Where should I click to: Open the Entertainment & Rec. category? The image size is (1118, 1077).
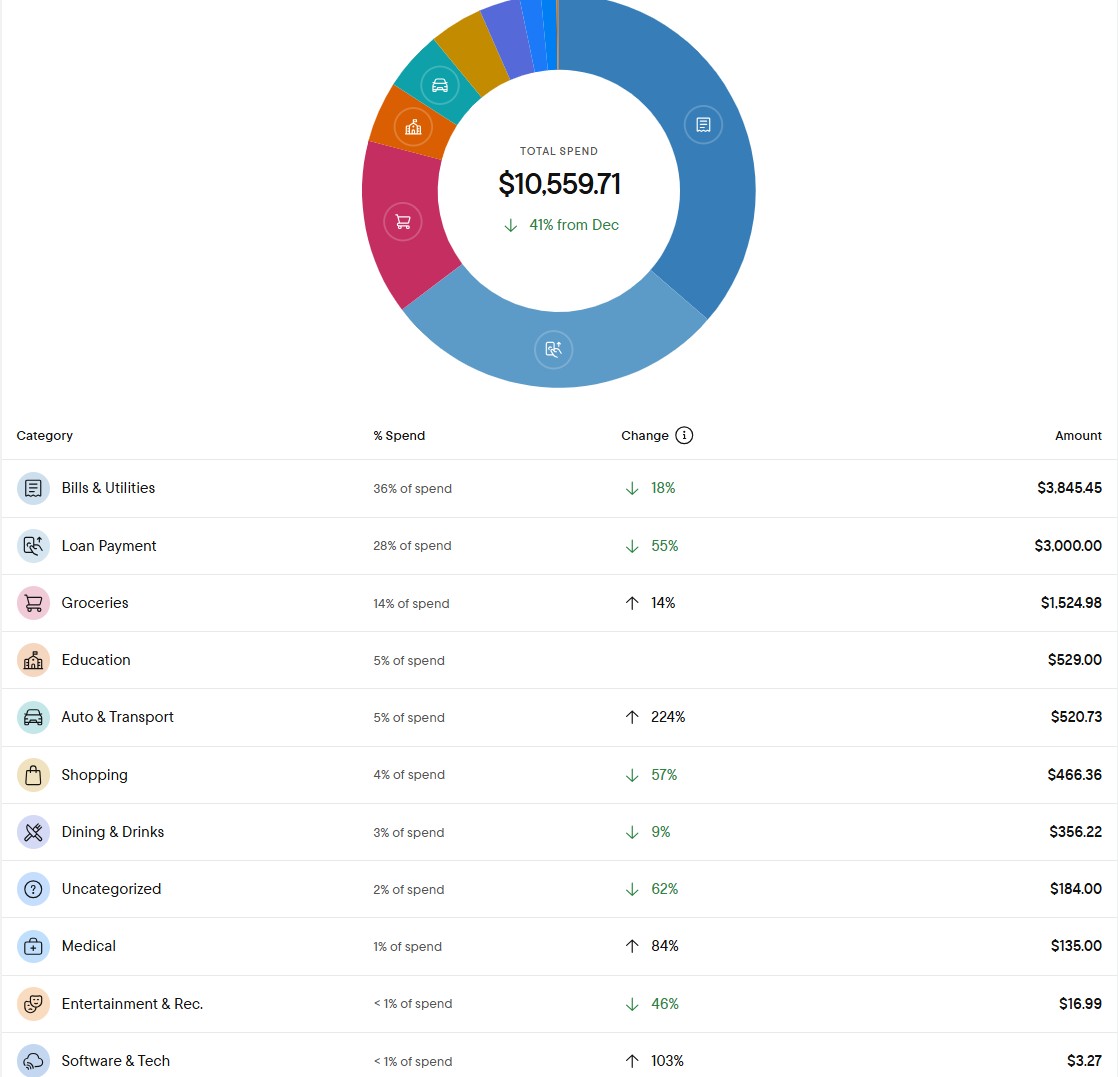point(559,1004)
